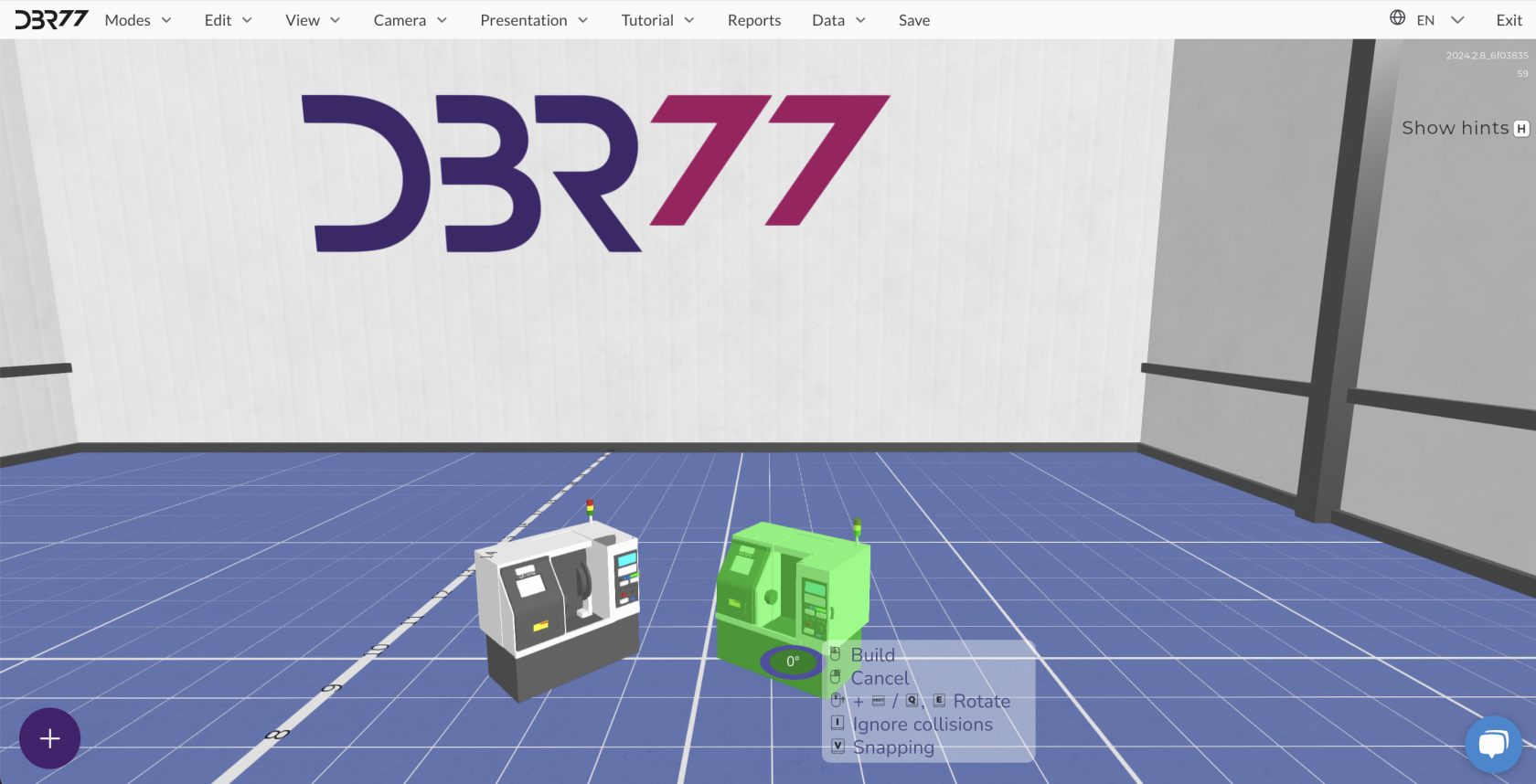This screenshot has height=784, width=1536.
Task: Click the Q key icon in the Rotate hint
Action: pyautogui.click(x=912, y=701)
